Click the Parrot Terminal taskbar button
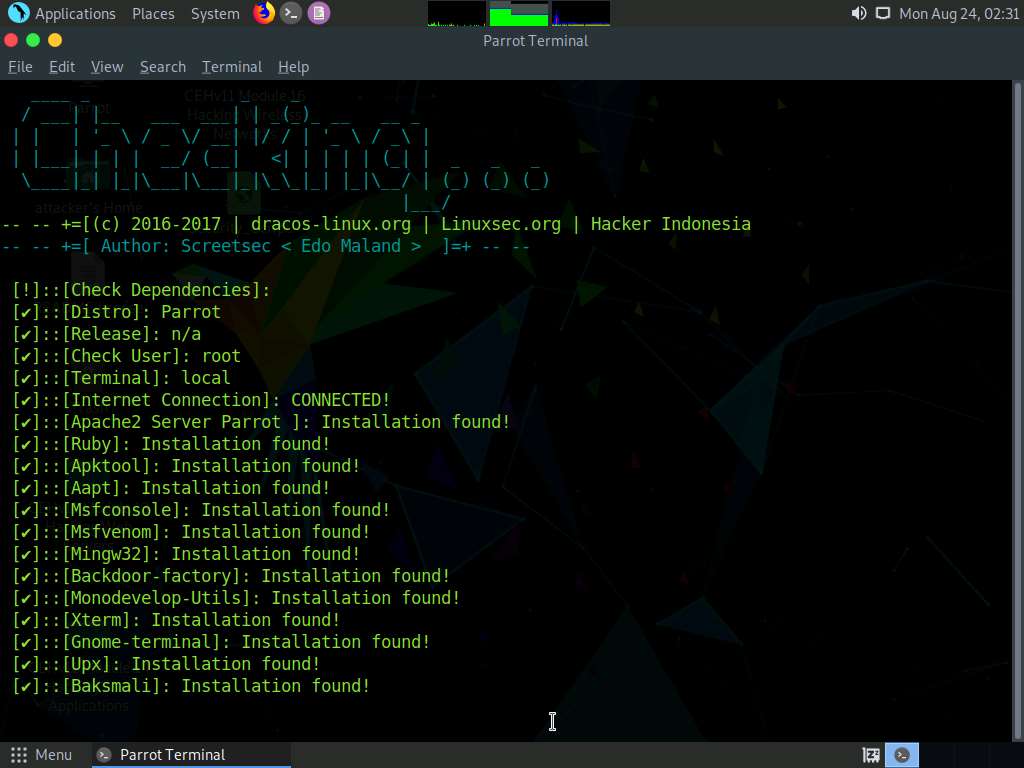The image size is (1024, 768). [x=190, y=755]
